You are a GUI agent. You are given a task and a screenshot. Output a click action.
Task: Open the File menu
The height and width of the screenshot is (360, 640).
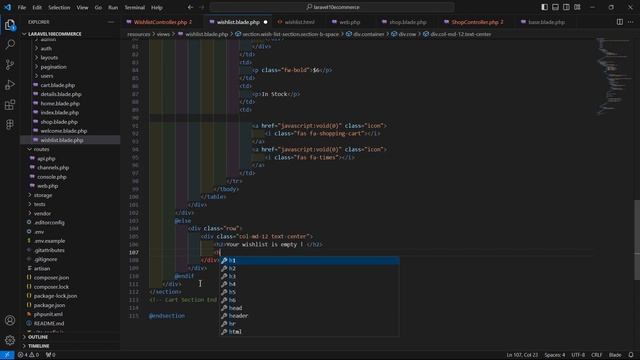(x=22, y=7)
